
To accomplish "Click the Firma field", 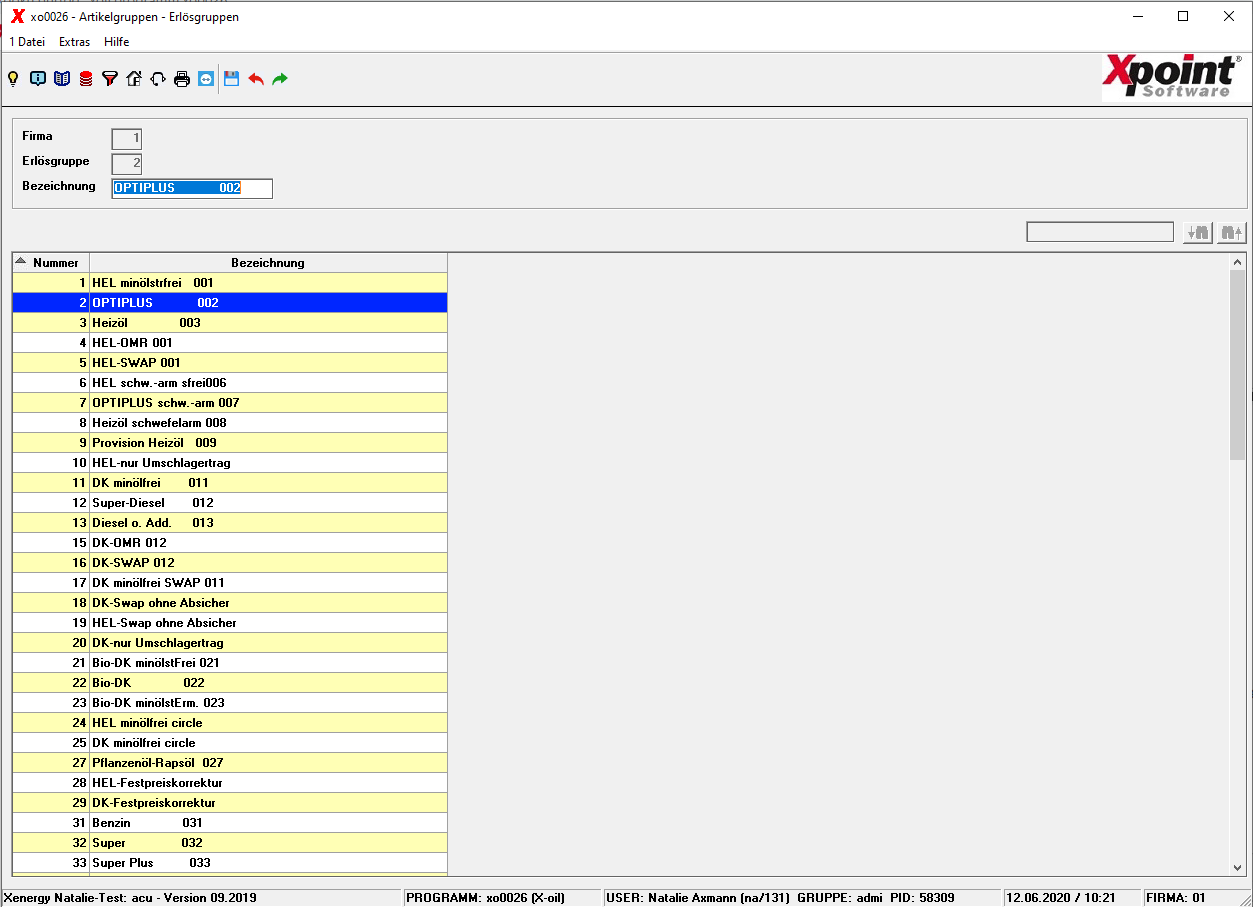I will 127,139.
